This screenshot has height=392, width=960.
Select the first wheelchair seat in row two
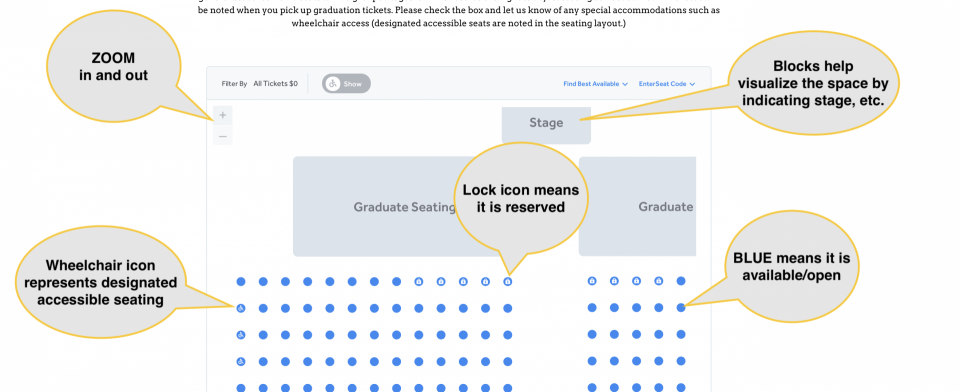241,308
